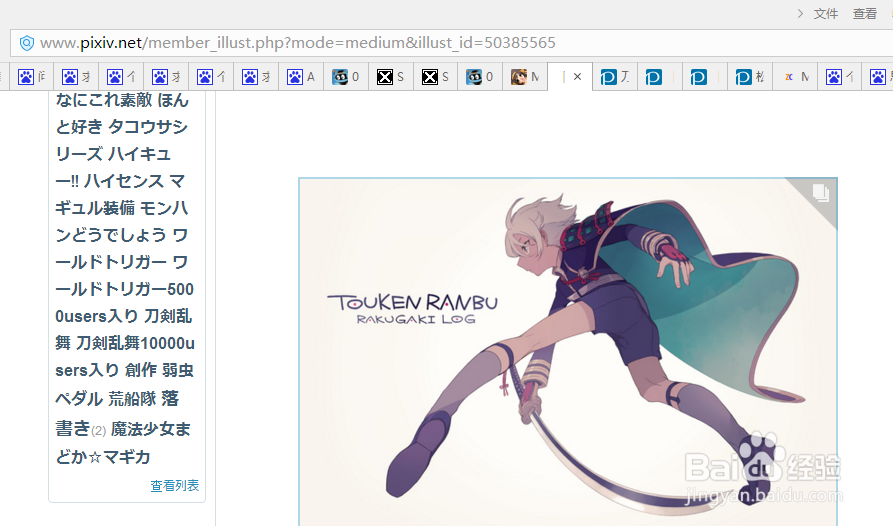Expand the chevron arrow beside 文件 menu
This screenshot has height=526, width=893.
(x=800, y=14)
